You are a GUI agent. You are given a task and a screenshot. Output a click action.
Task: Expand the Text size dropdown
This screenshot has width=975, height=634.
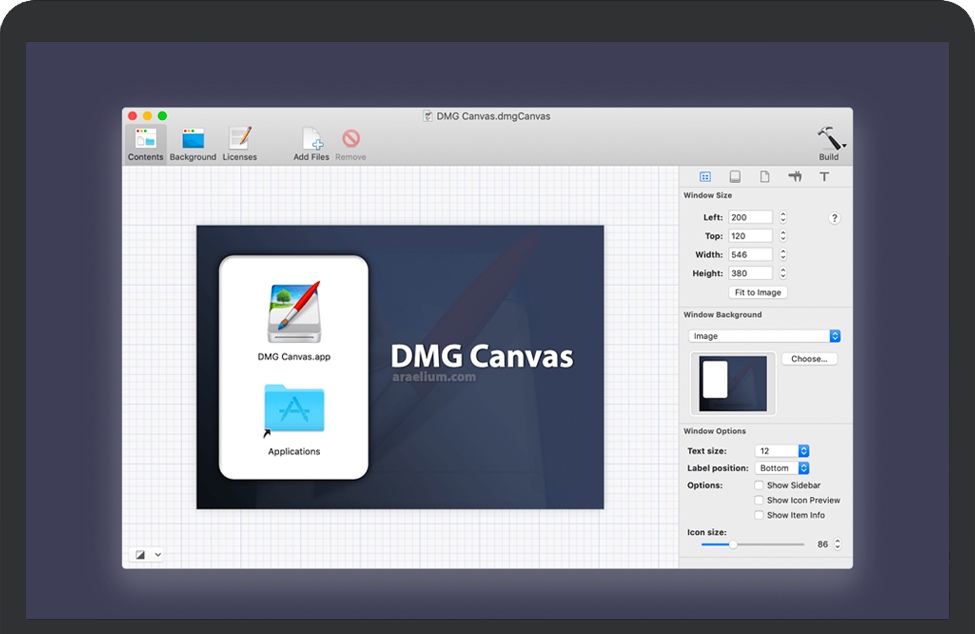782,451
